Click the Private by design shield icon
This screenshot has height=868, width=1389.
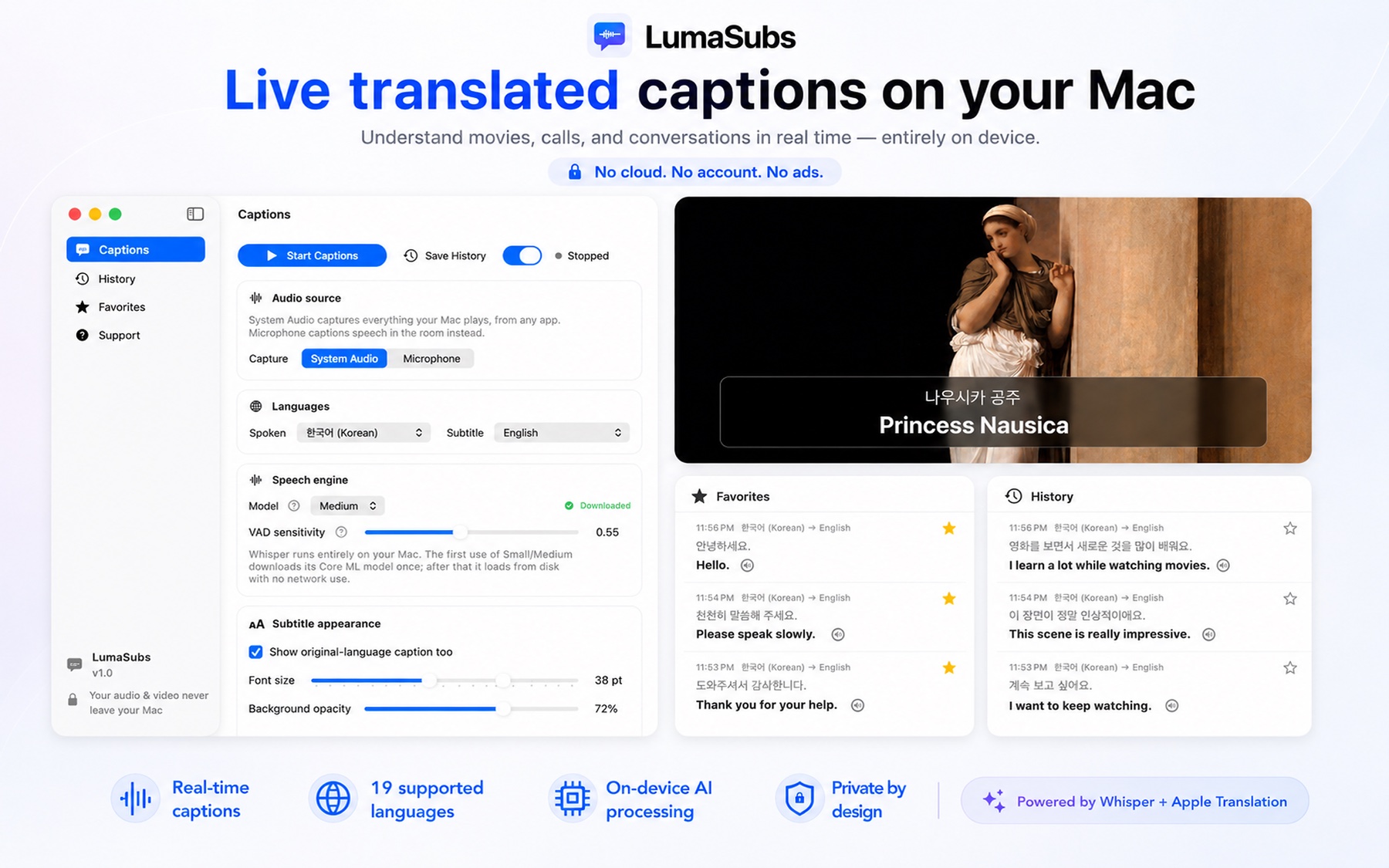(799, 799)
